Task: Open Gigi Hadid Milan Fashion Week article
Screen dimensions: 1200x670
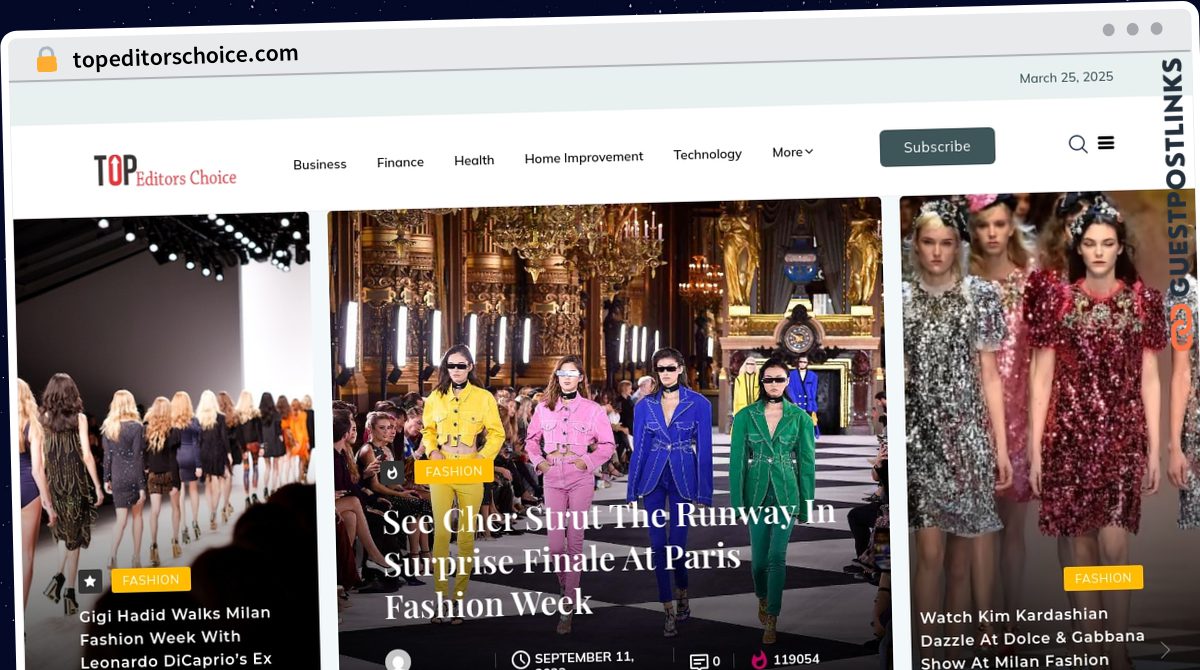Action: [x=176, y=638]
